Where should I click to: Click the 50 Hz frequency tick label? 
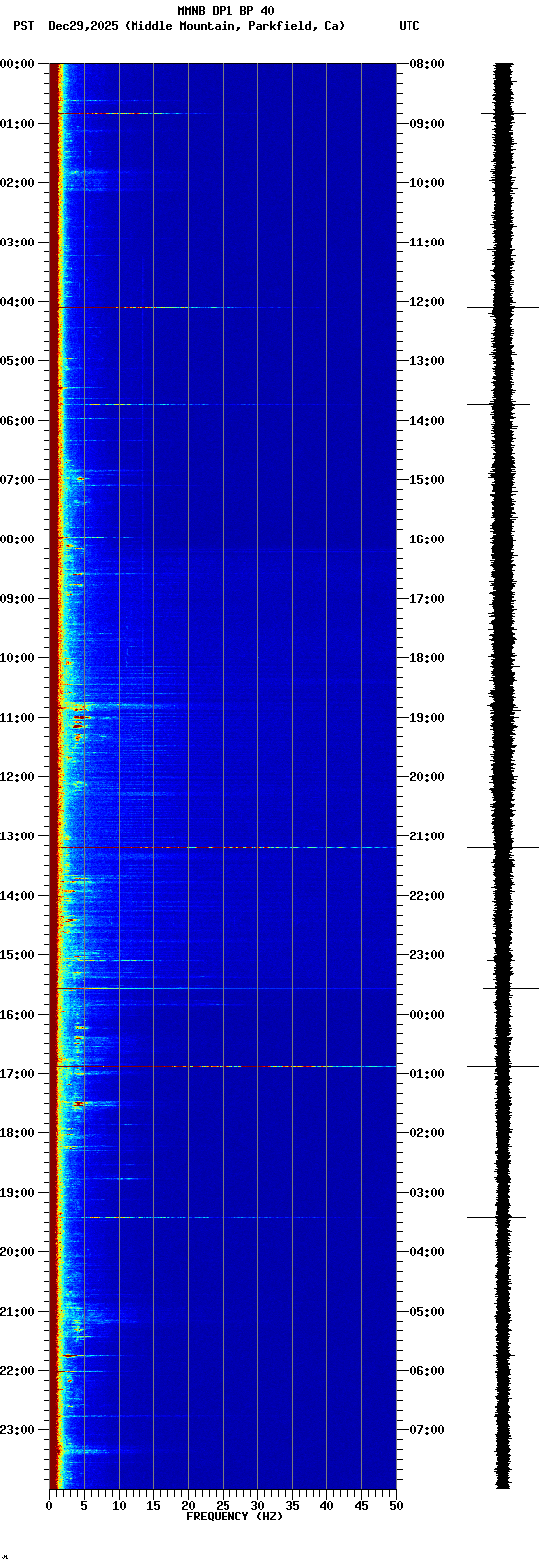(396, 1506)
